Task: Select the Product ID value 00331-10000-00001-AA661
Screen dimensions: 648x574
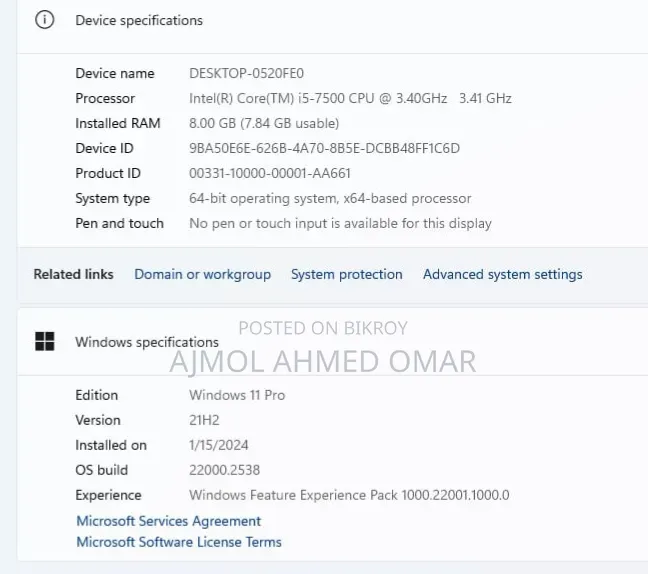Action: coord(270,173)
